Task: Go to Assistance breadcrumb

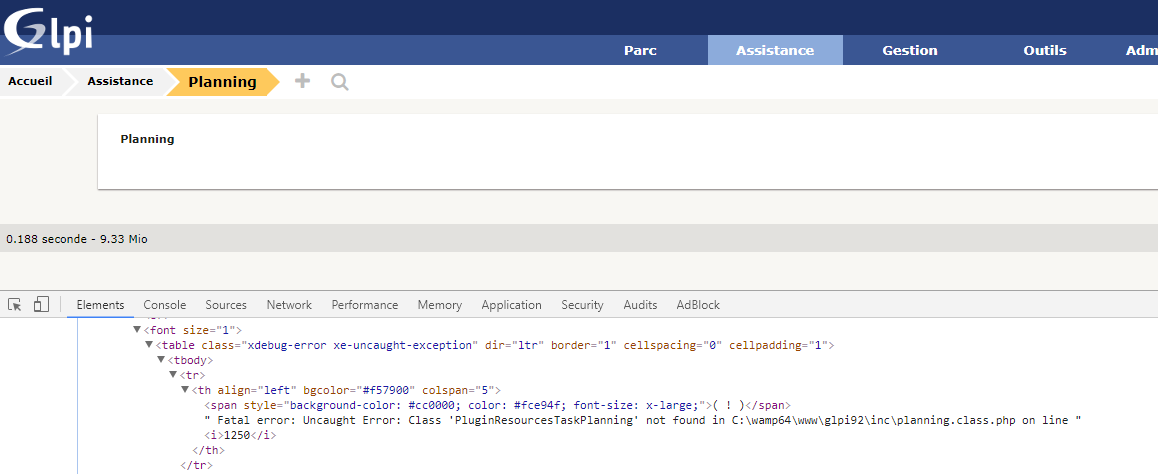Action: 120,81
